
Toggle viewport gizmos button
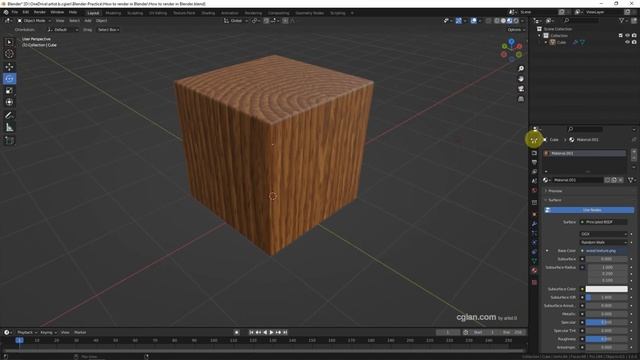pyautogui.click(x=459, y=20)
